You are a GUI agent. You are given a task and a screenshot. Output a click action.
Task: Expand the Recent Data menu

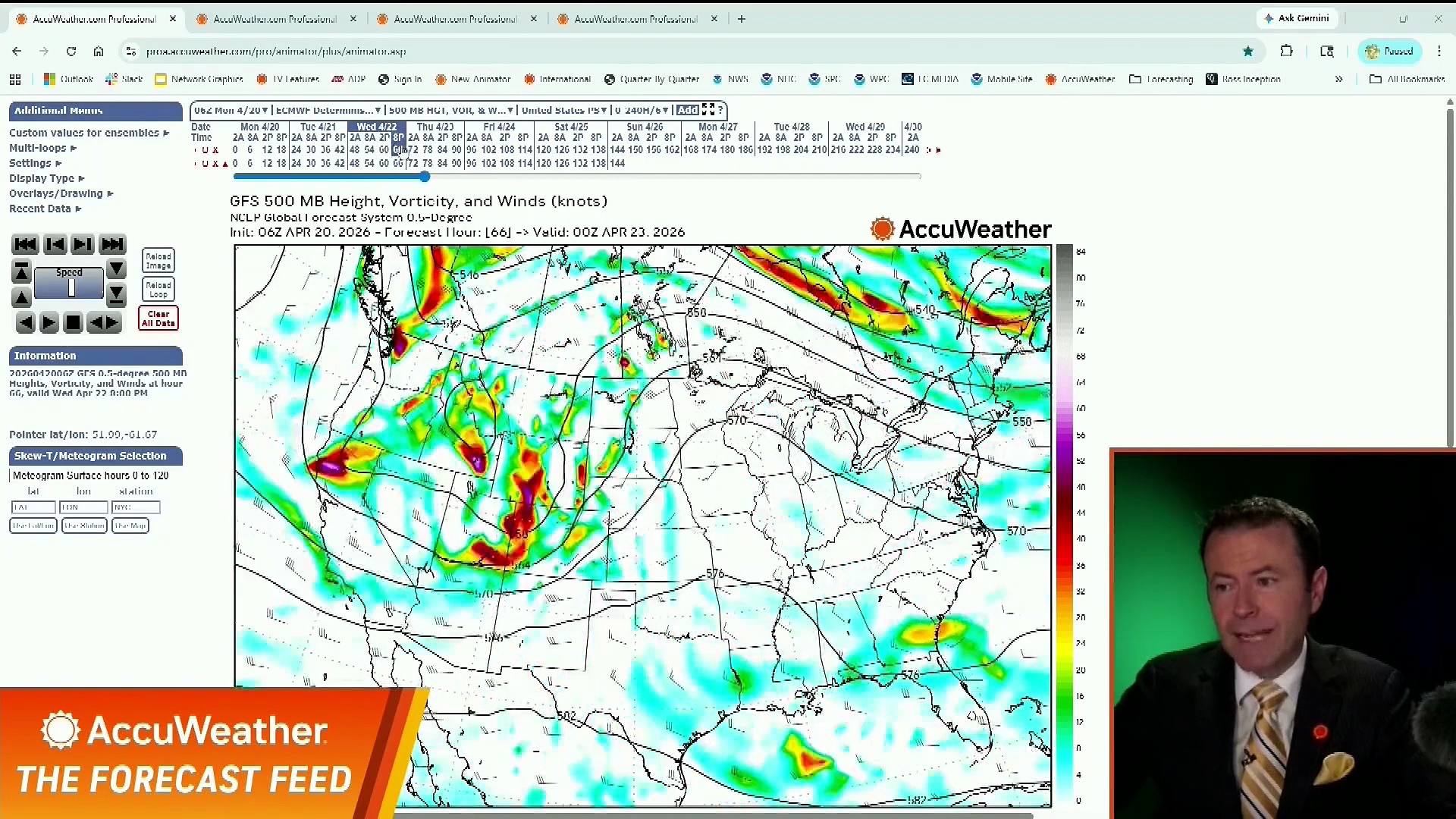point(45,209)
